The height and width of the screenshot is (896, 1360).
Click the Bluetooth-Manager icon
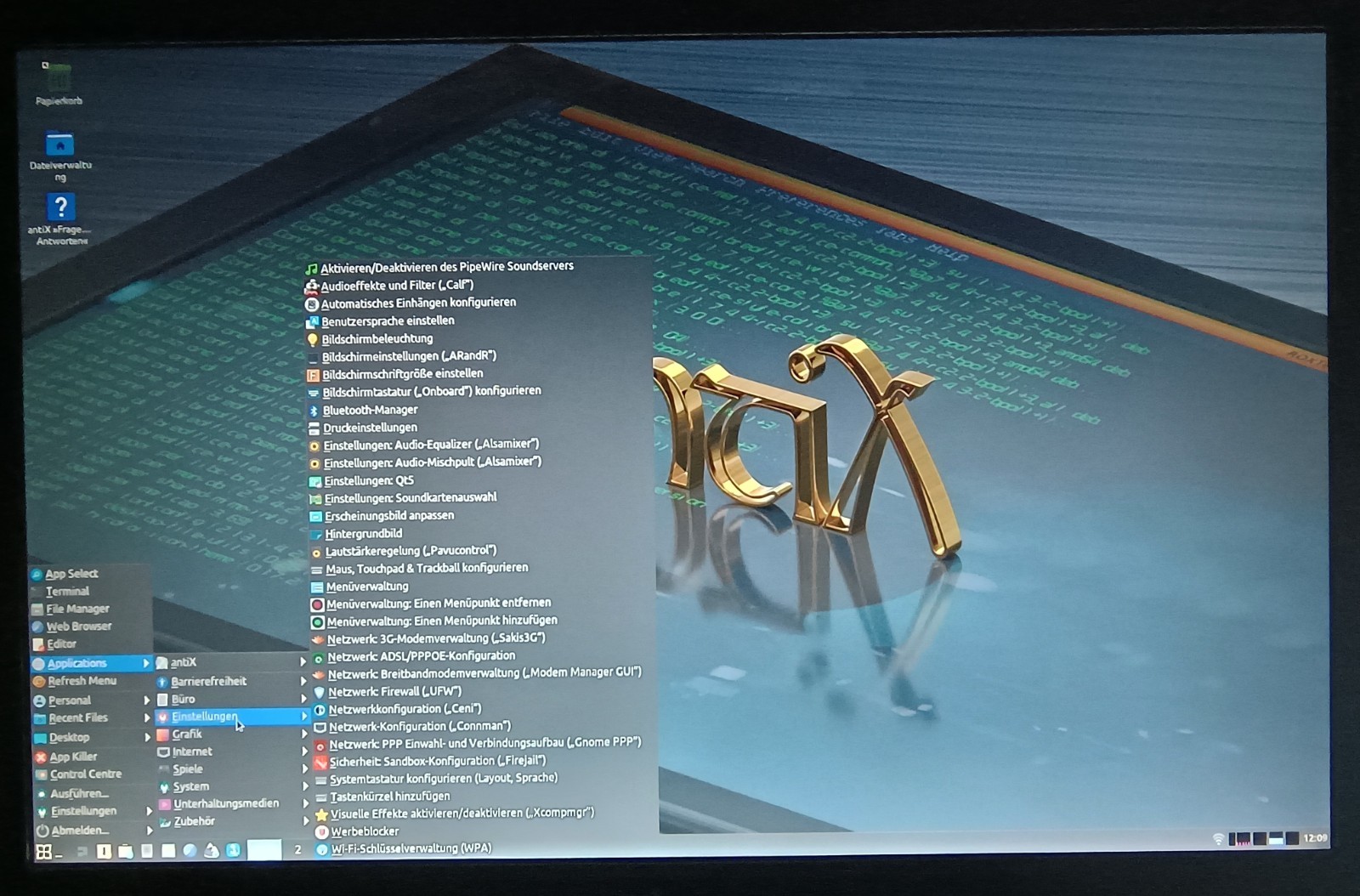[x=313, y=411]
